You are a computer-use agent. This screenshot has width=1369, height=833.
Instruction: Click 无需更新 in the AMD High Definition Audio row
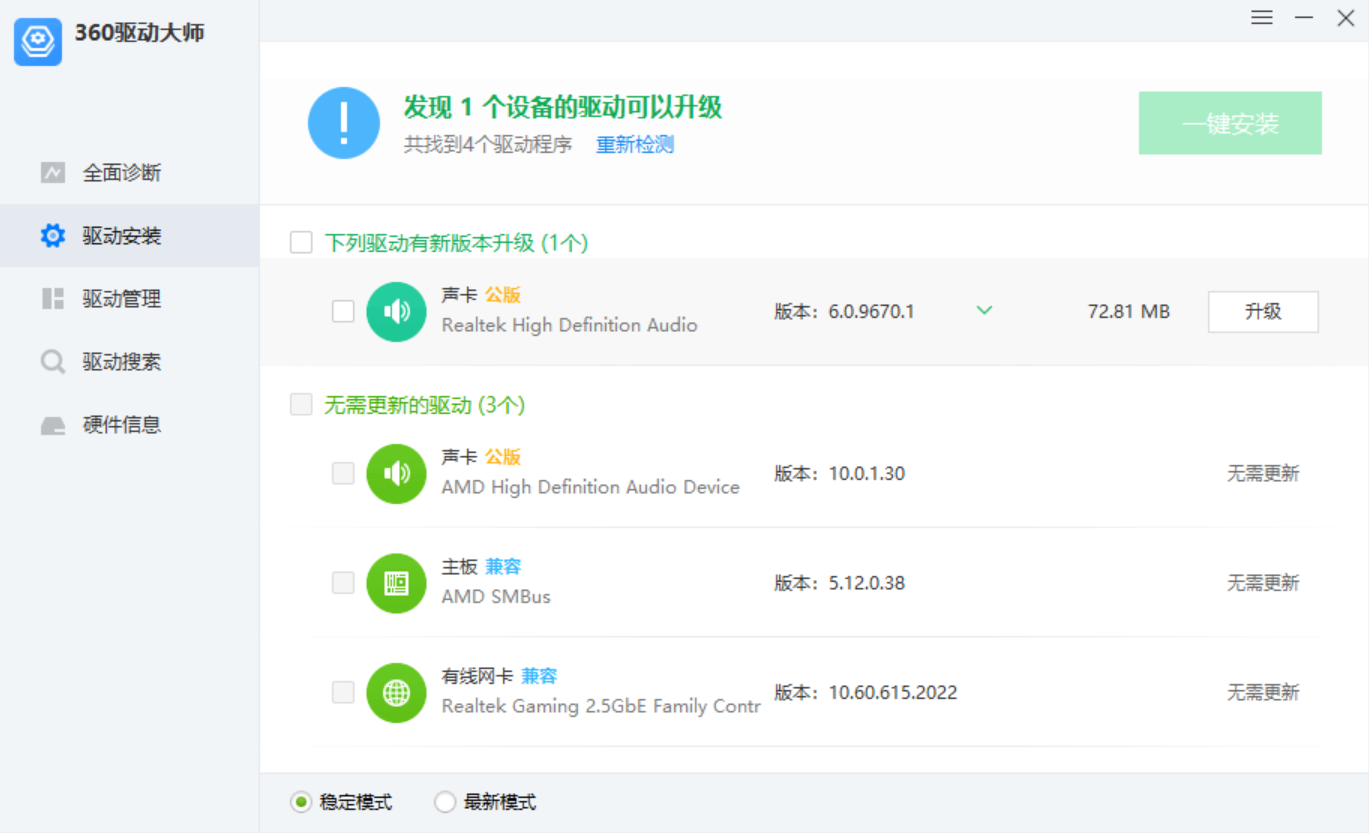point(1263,474)
